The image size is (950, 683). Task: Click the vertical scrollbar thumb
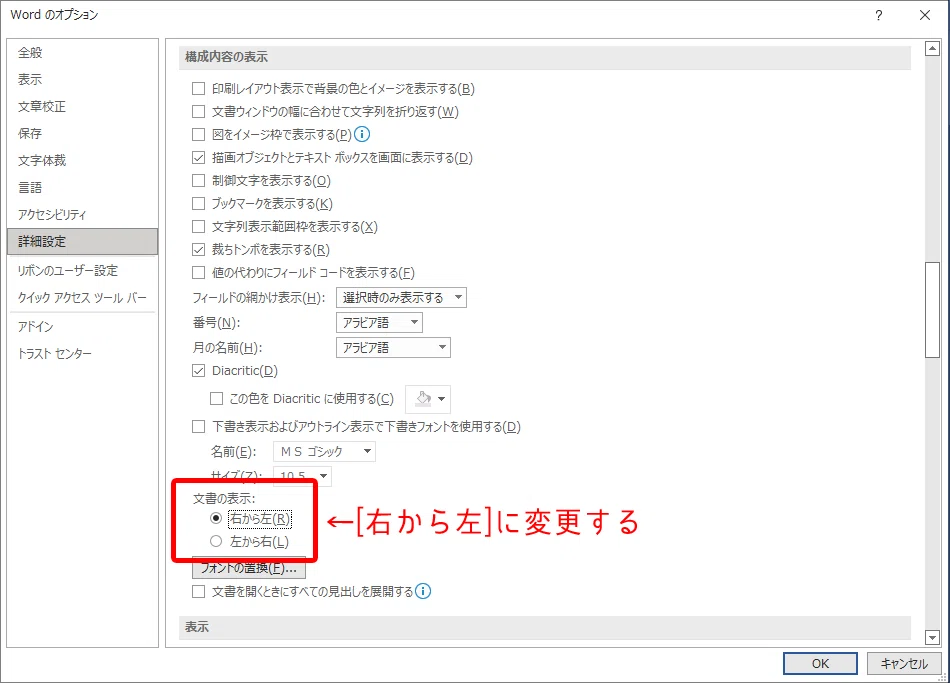[x=932, y=310]
